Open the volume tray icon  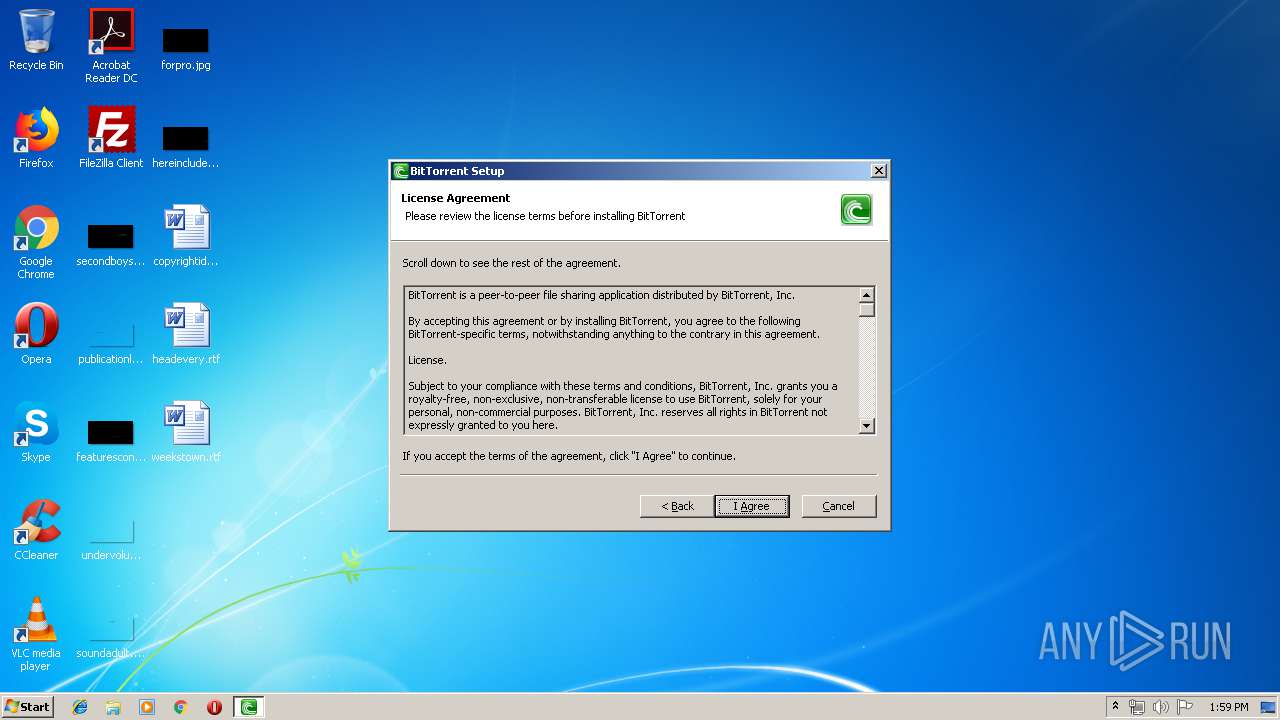(x=1160, y=707)
